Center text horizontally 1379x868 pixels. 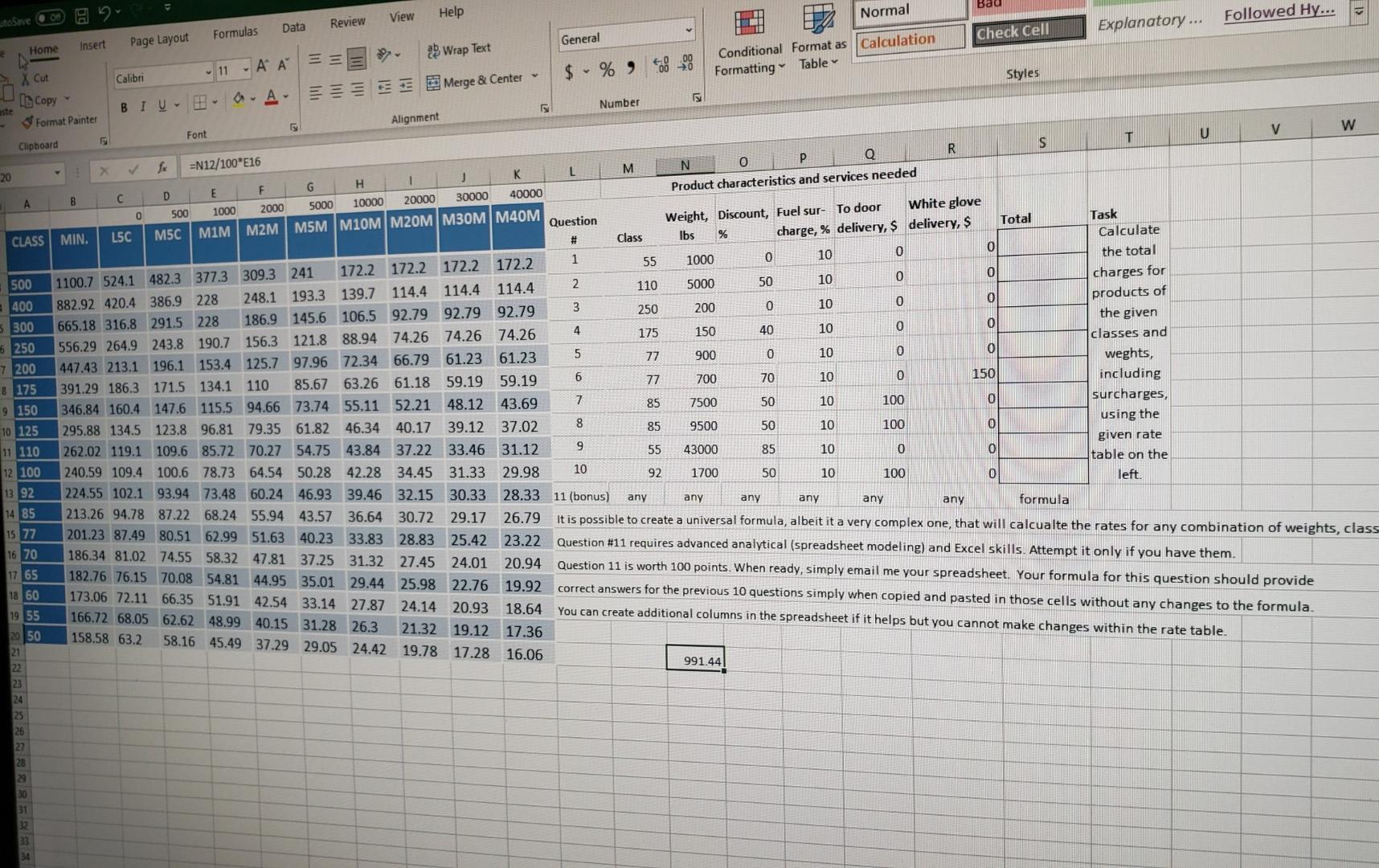(x=336, y=91)
